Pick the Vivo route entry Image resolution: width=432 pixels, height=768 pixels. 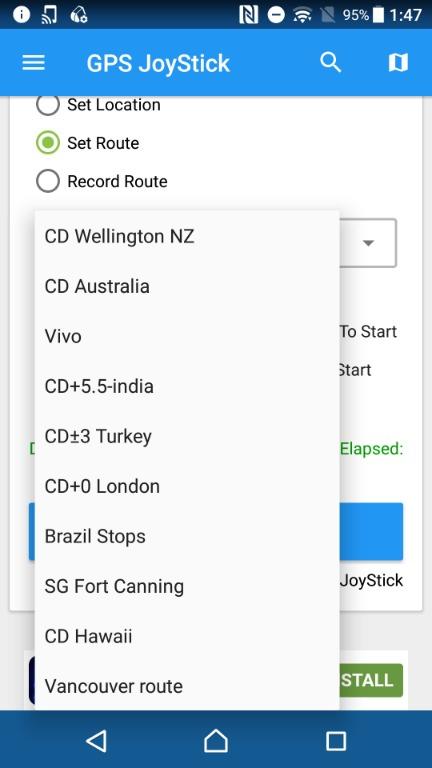[187, 336]
